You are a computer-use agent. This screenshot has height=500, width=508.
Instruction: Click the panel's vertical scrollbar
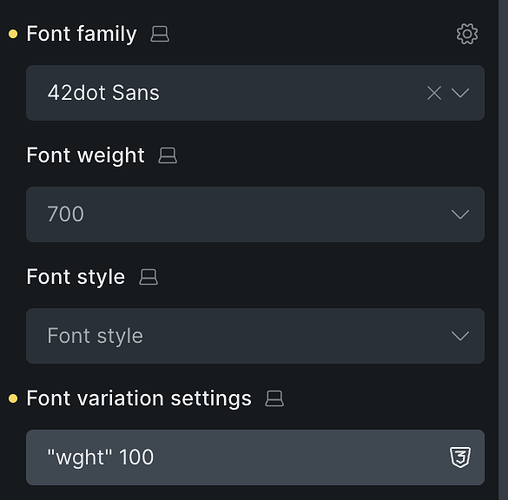pos(503,250)
